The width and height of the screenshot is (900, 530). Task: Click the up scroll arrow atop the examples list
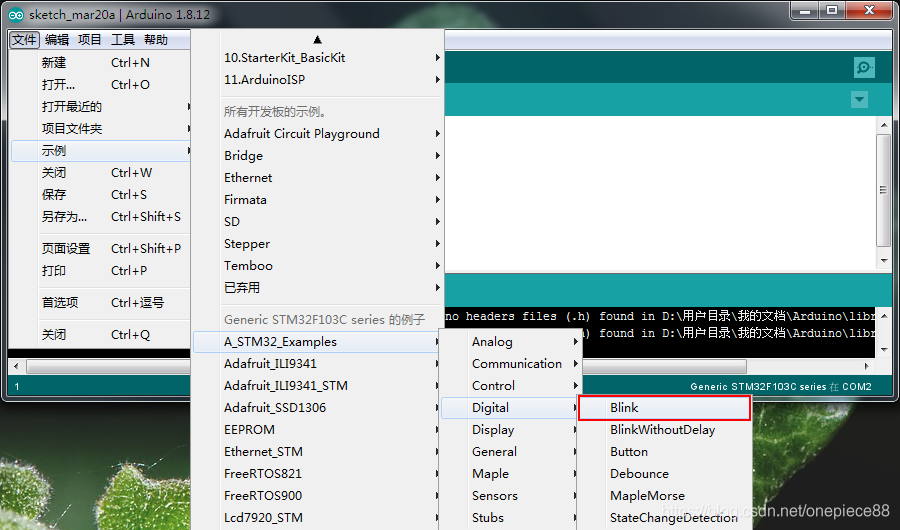point(317,40)
